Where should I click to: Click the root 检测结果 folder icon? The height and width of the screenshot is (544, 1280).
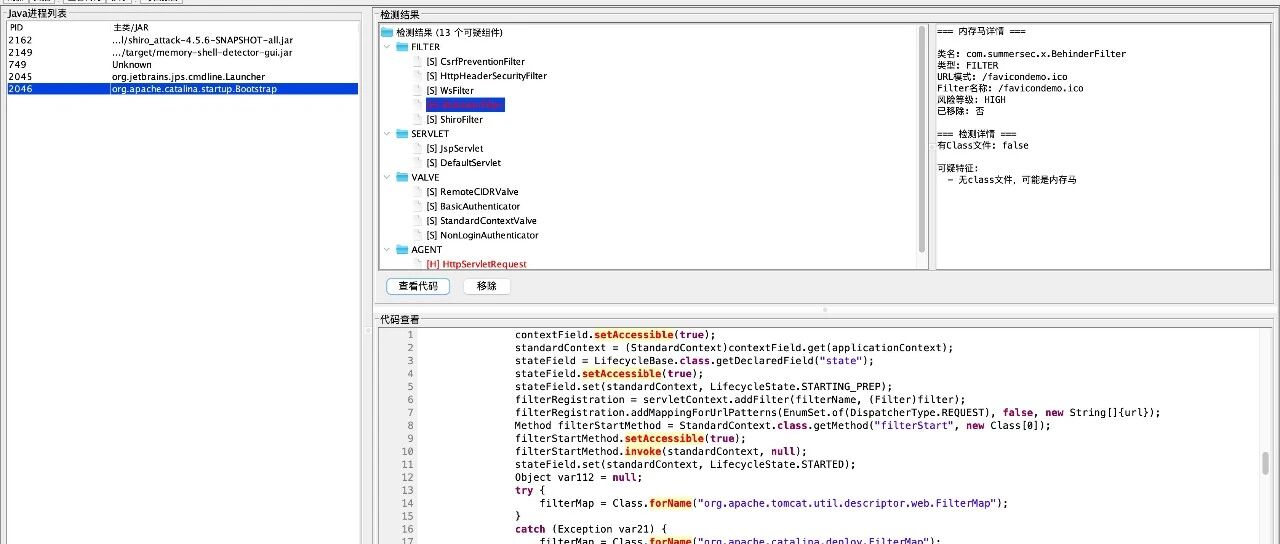tap(389, 32)
